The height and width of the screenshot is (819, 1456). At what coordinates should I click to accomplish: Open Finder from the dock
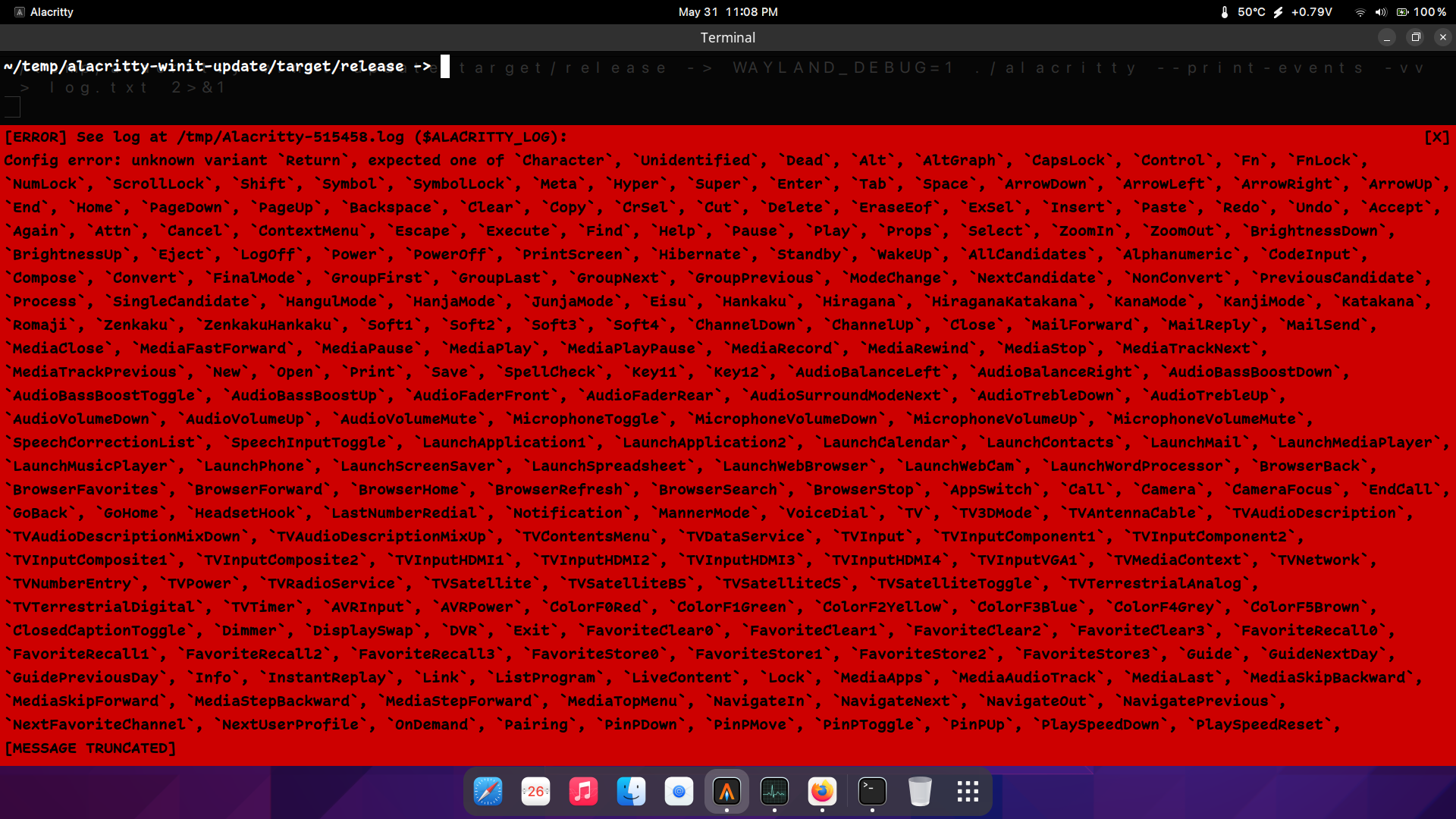point(631,791)
